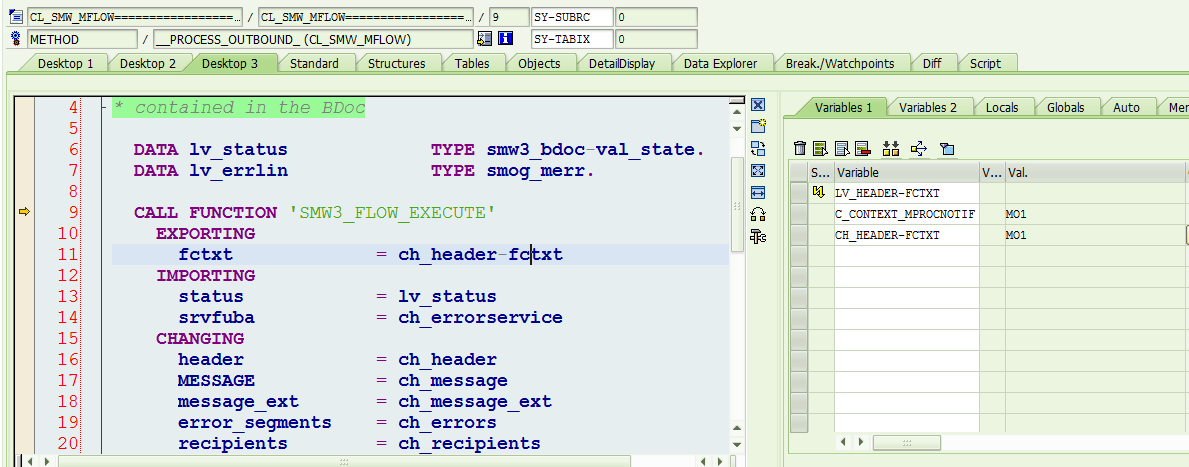
Task: Click the LV_HEADER-FCTXT variable cell
Action: 907,193
